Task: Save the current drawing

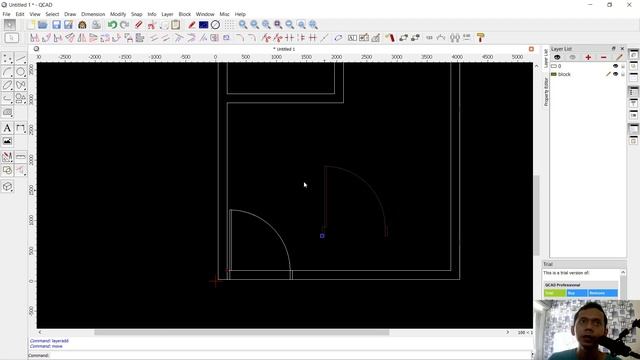Action: [56, 25]
